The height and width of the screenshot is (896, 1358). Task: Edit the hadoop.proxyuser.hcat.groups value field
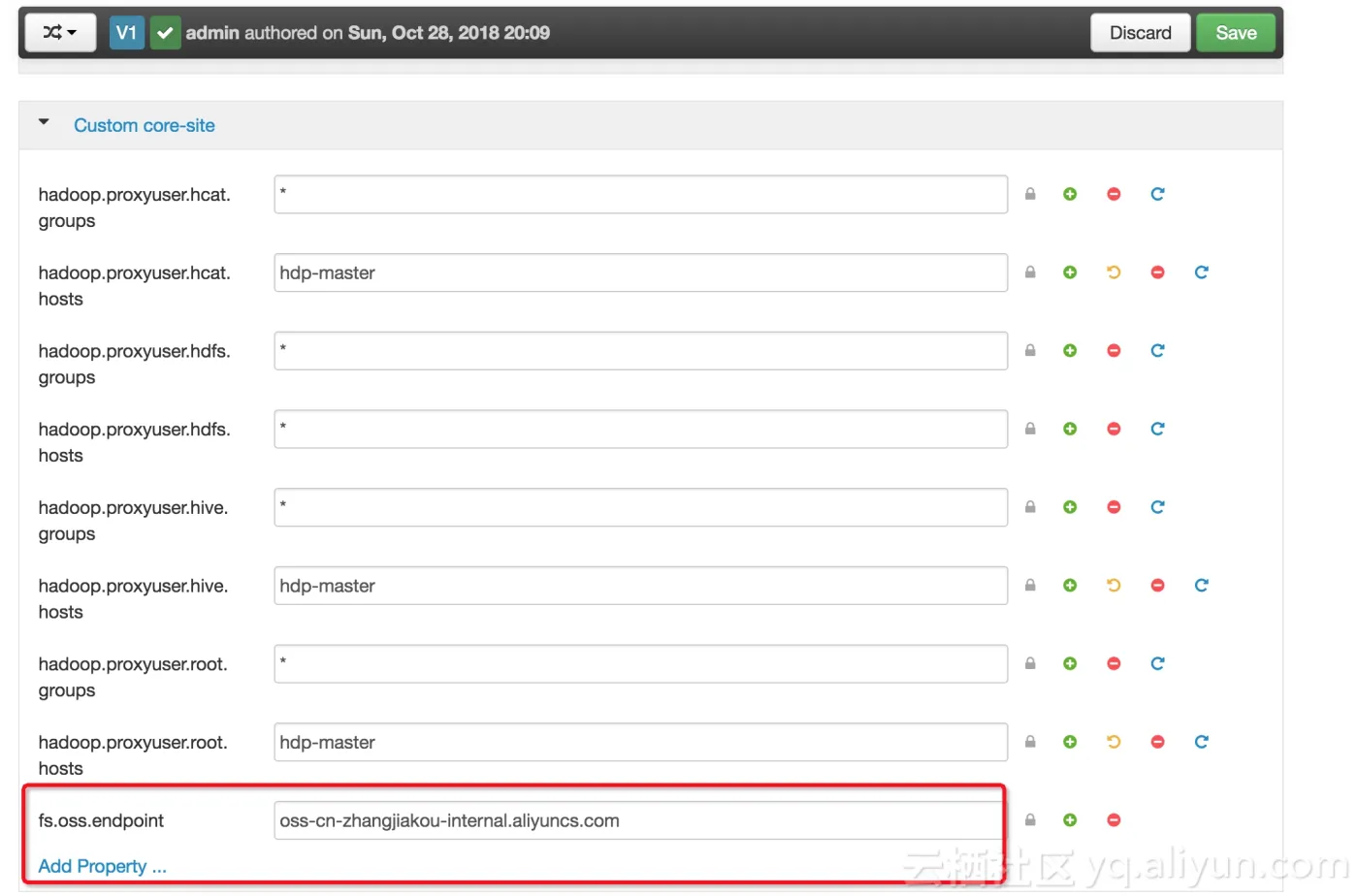(640, 194)
